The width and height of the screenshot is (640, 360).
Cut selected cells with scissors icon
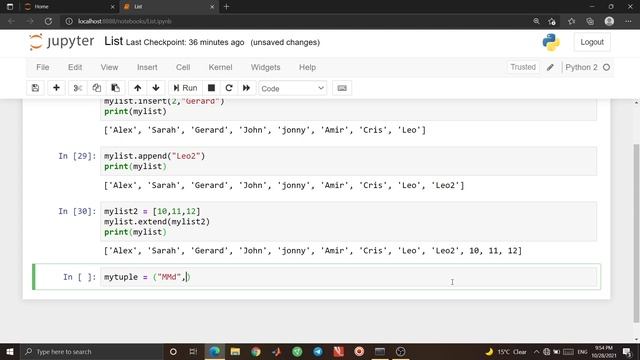[x=78, y=88]
